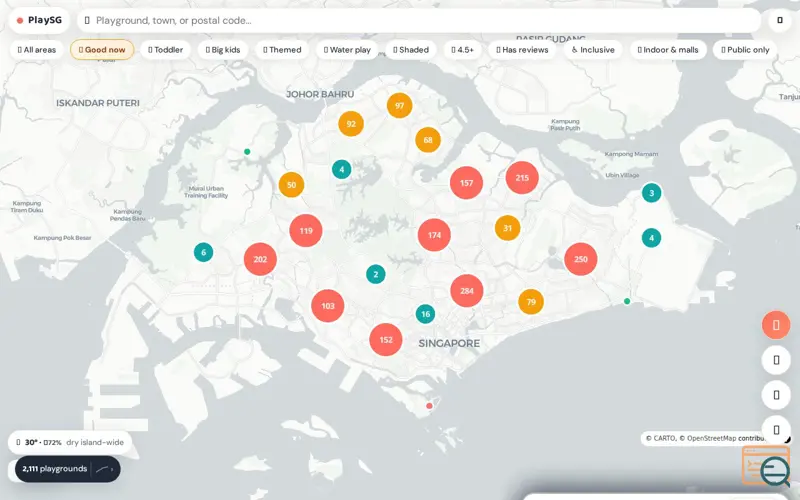800x500 pixels.
Task: Open the All areas filter
Action: (37, 50)
